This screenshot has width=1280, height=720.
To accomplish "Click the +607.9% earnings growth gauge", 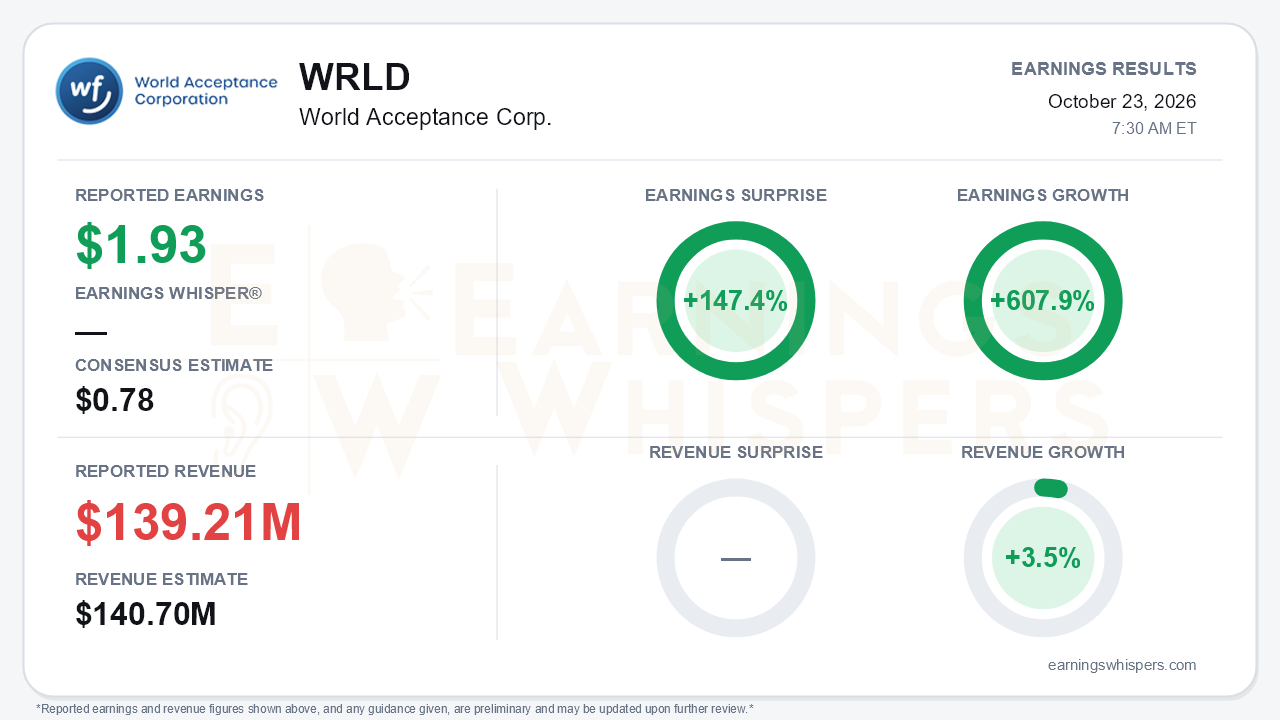I will (x=1043, y=301).
